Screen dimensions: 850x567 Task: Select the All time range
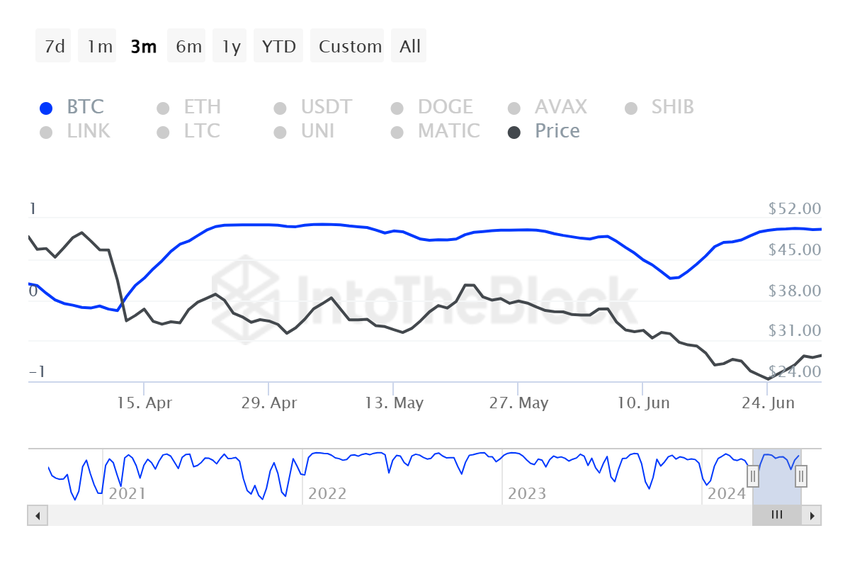tap(409, 46)
